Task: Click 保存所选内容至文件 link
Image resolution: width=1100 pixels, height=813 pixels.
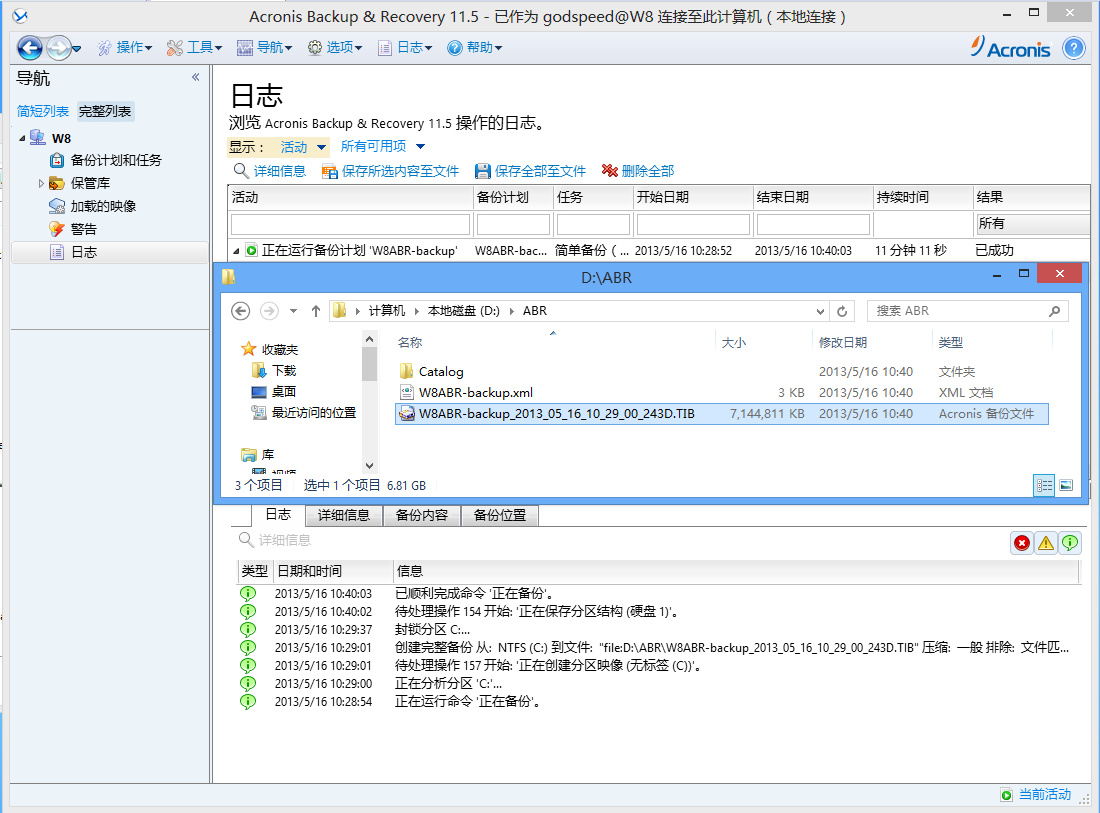Action: (390, 171)
